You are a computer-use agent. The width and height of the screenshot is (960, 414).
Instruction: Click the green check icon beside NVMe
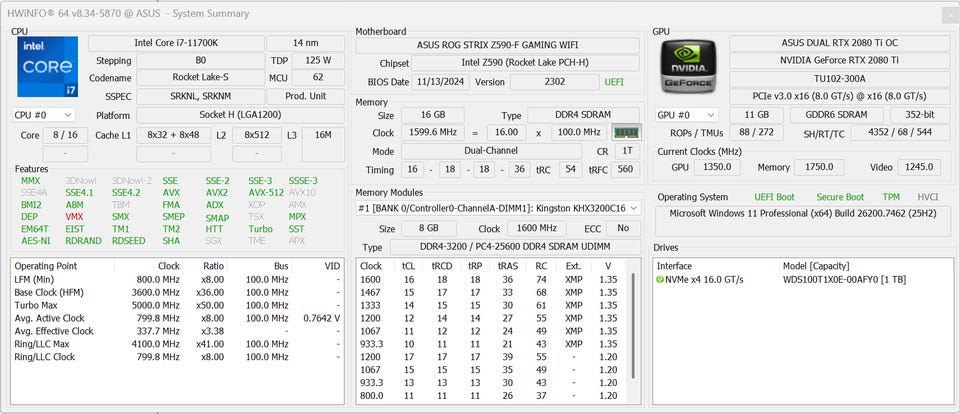(x=660, y=280)
